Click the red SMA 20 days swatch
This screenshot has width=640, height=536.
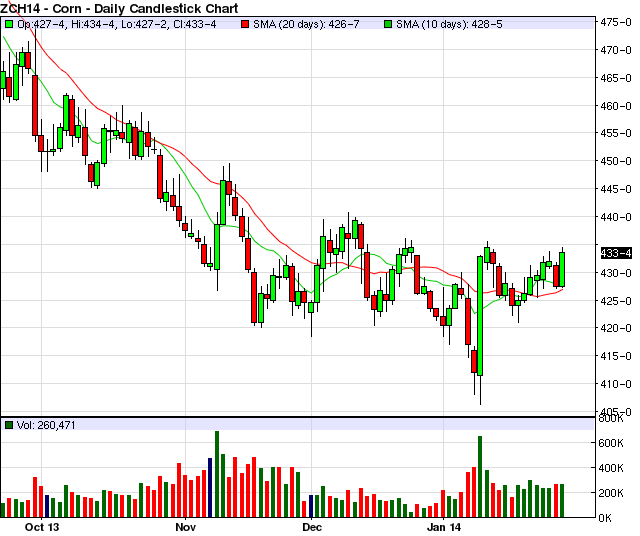pyautogui.click(x=245, y=24)
